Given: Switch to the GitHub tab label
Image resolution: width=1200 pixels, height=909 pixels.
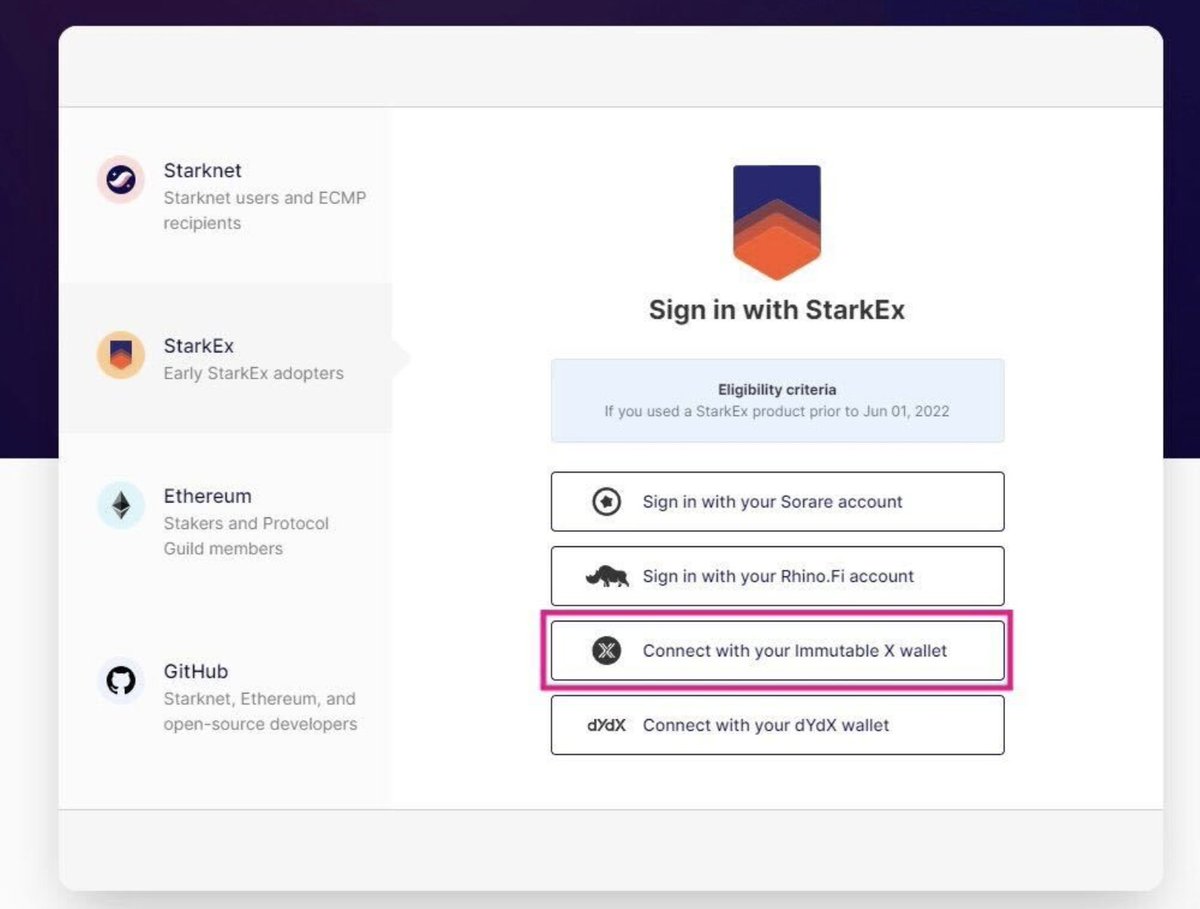Looking at the screenshot, I should coord(196,671).
